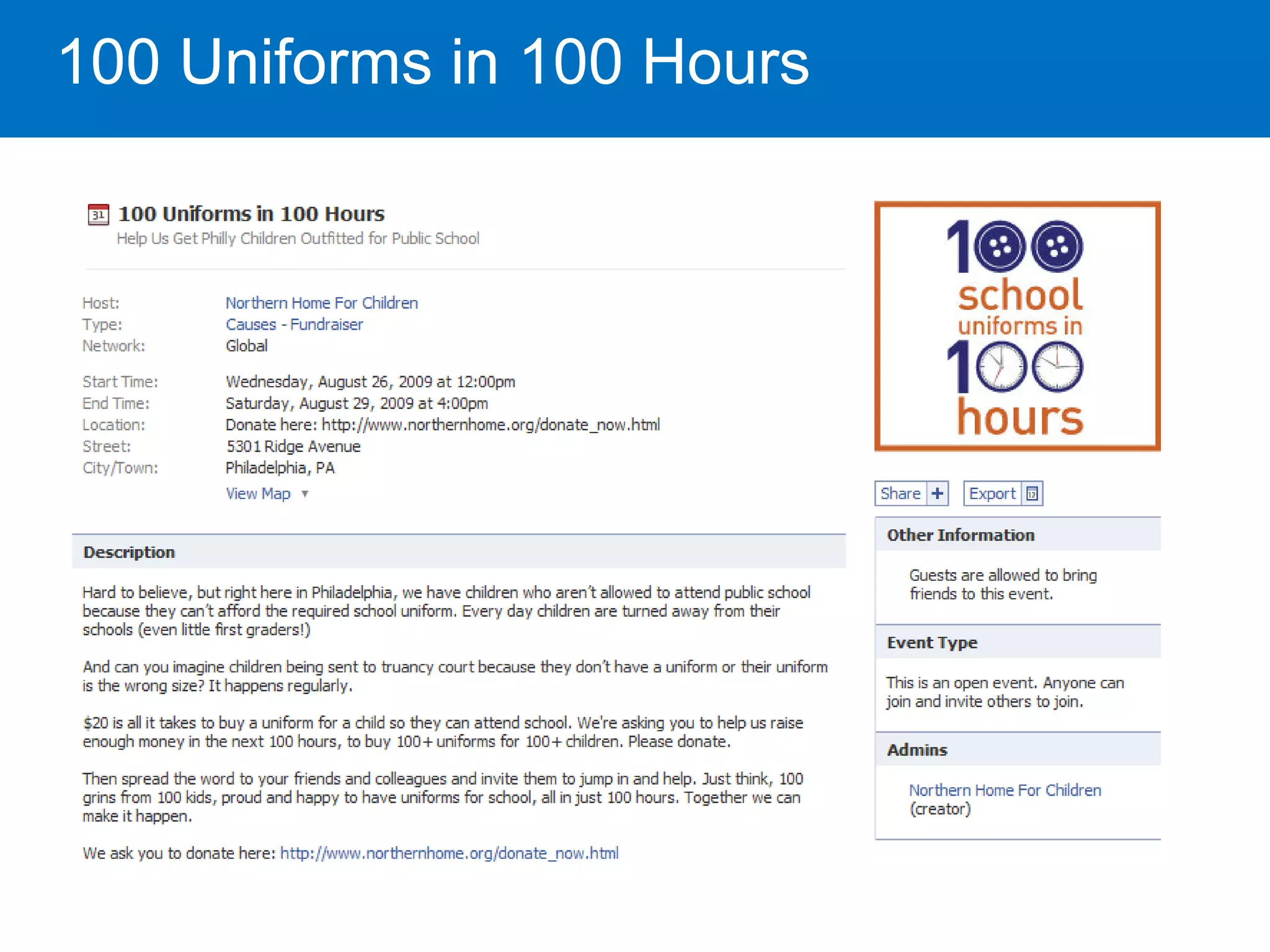
Task: Expand the View Map dropdown arrow
Action: pos(304,494)
